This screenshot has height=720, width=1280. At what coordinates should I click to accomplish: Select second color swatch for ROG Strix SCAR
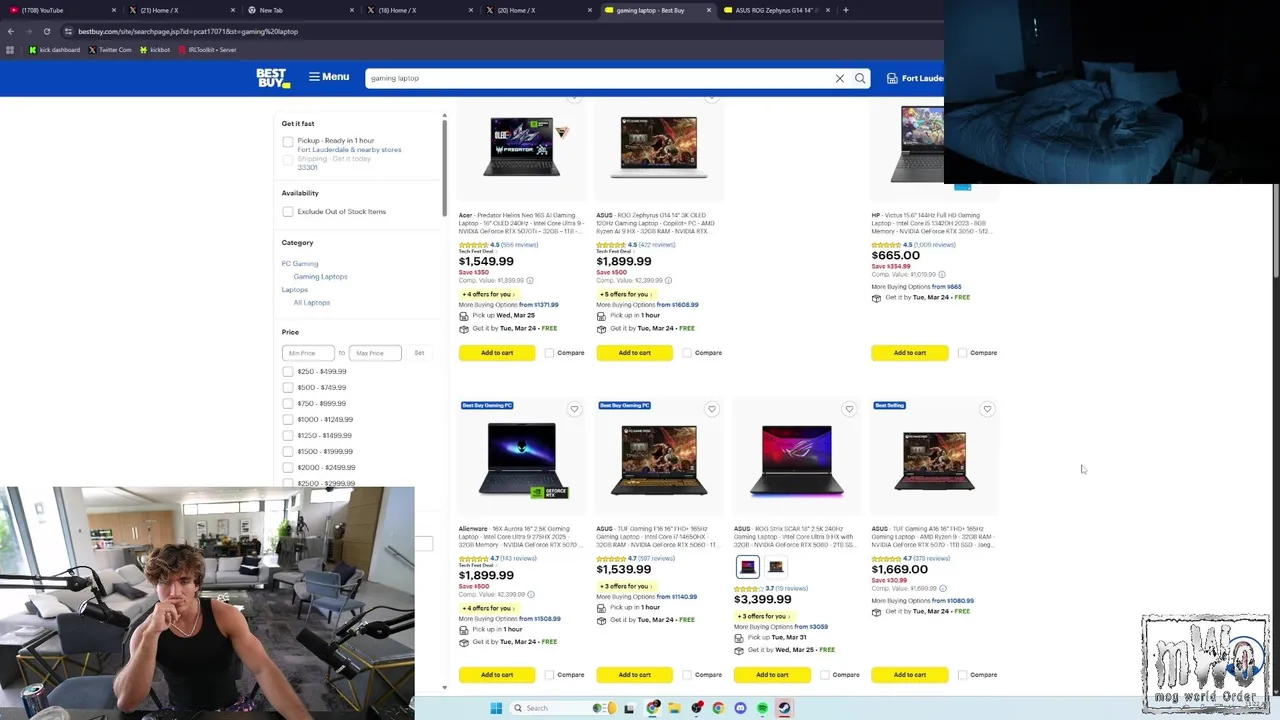(x=776, y=567)
